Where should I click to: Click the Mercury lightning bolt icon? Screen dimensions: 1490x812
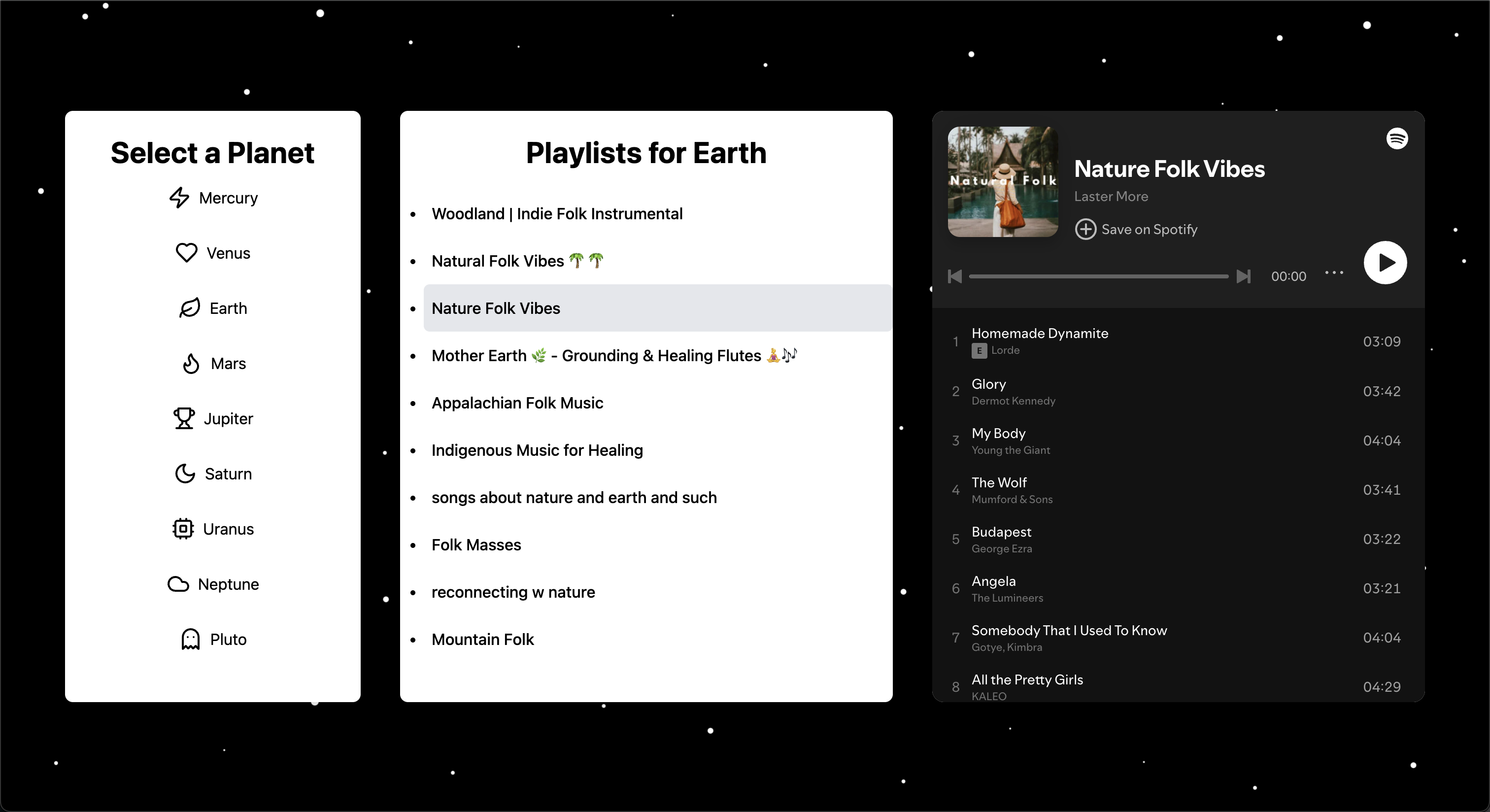tap(179, 198)
